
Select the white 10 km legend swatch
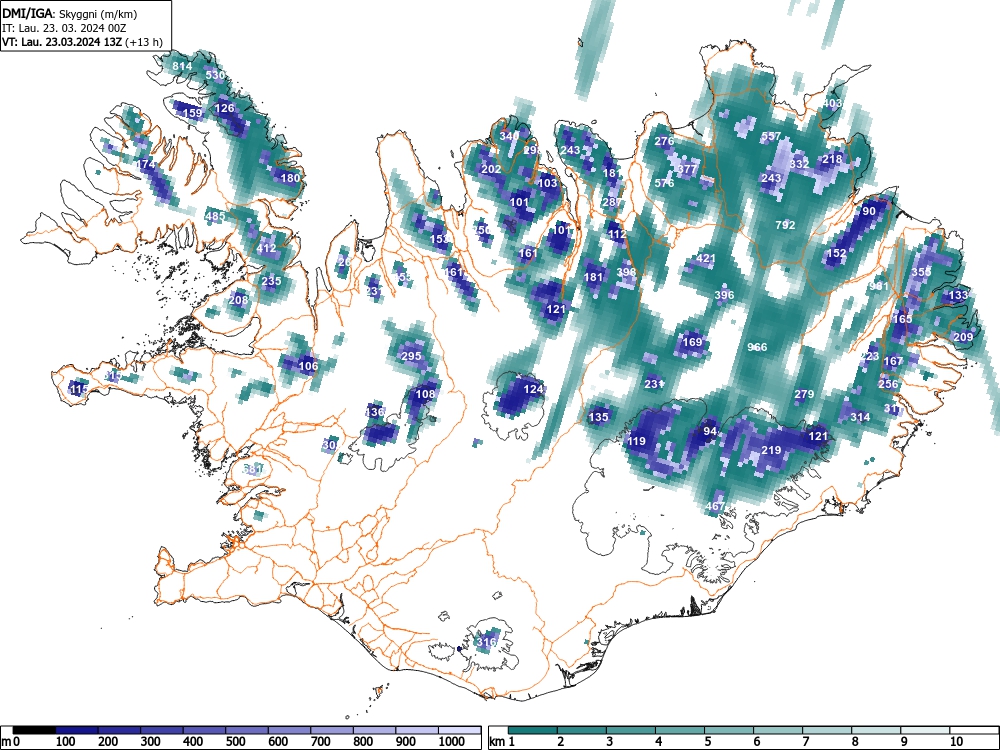973,730
